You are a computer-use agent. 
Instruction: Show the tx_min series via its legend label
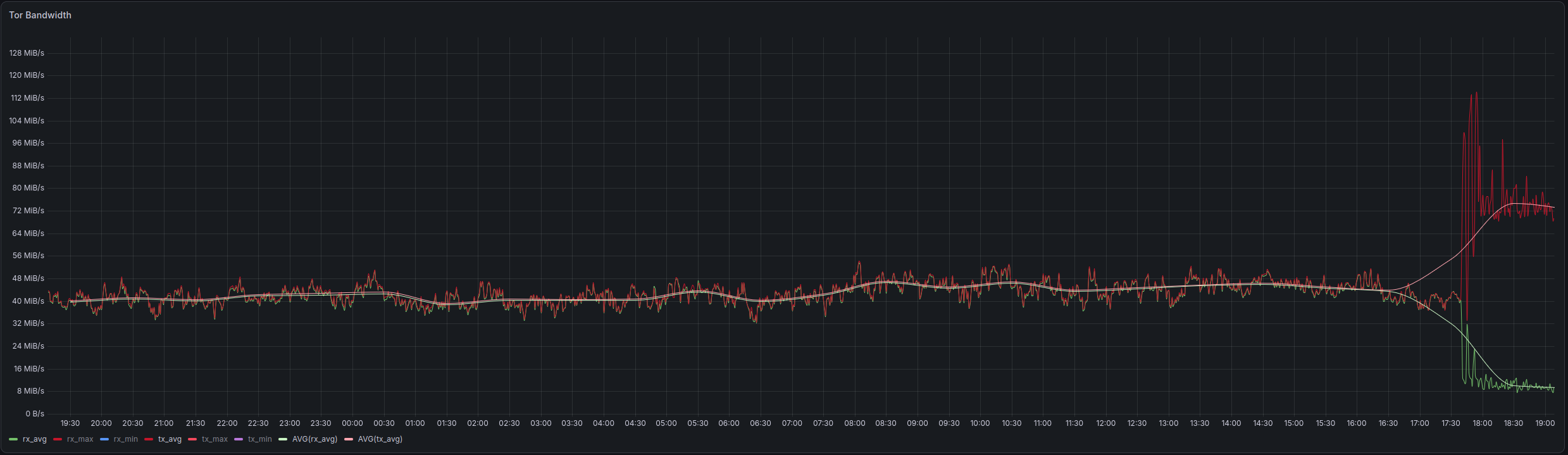tap(259, 439)
